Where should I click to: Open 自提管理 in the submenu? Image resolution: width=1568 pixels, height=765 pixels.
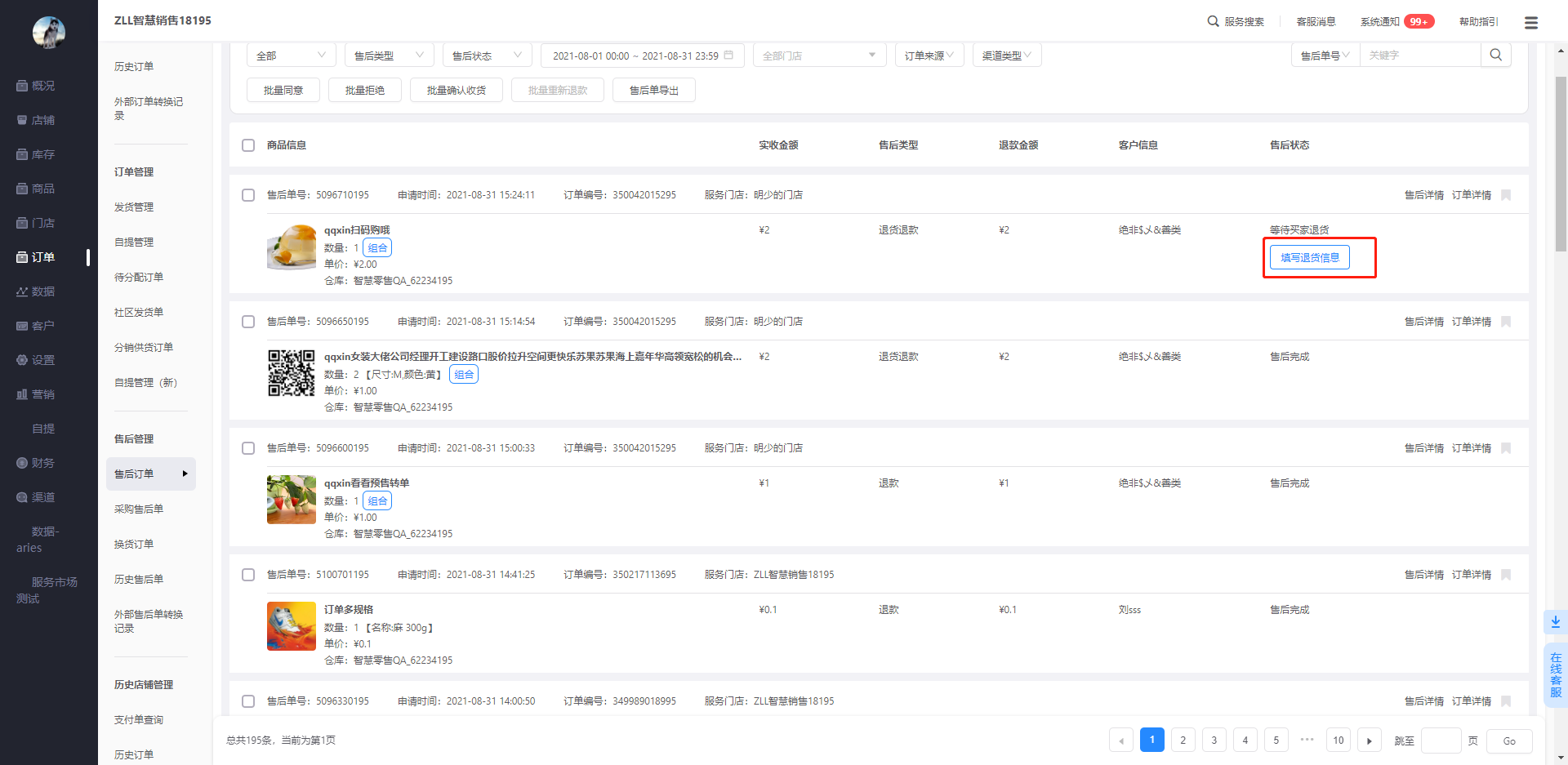click(x=134, y=242)
